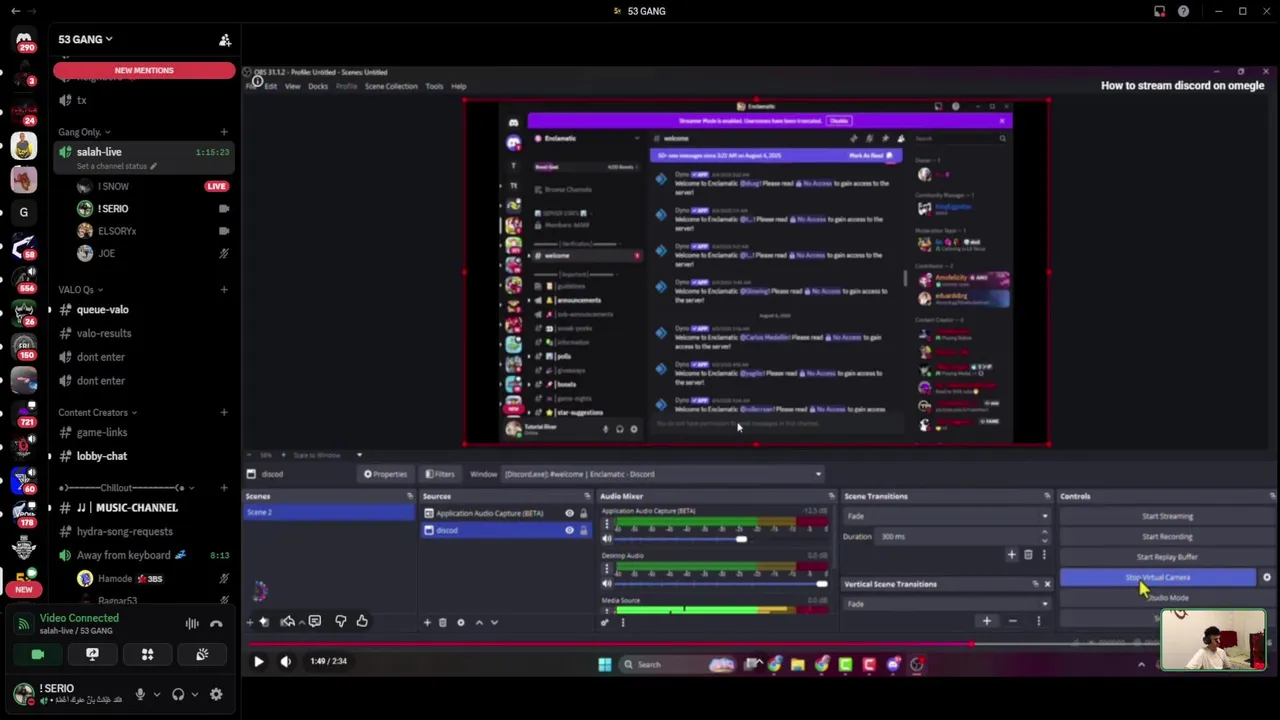Image resolution: width=1280 pixels, height=720 pixels.
Task: Click the OBS Filters button
Action: [x=440, y=474]
